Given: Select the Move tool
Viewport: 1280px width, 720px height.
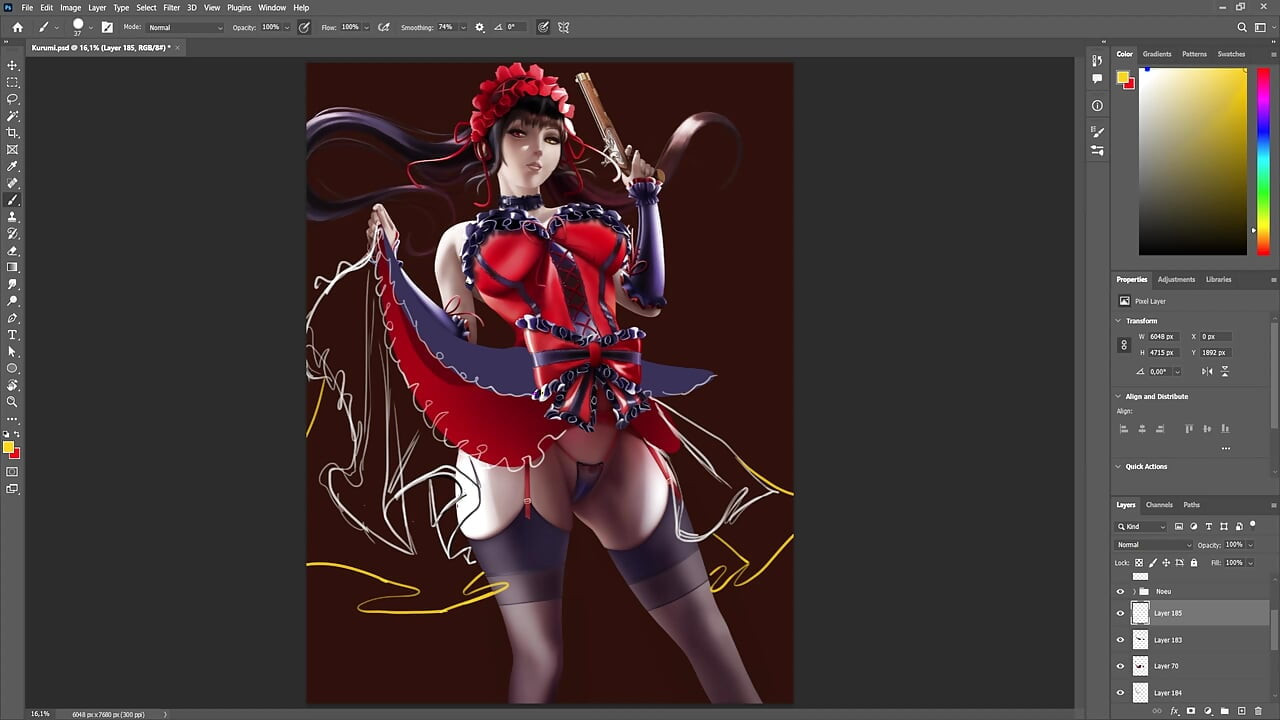Looking at the screenshot, I should click(x=13, y=65).
